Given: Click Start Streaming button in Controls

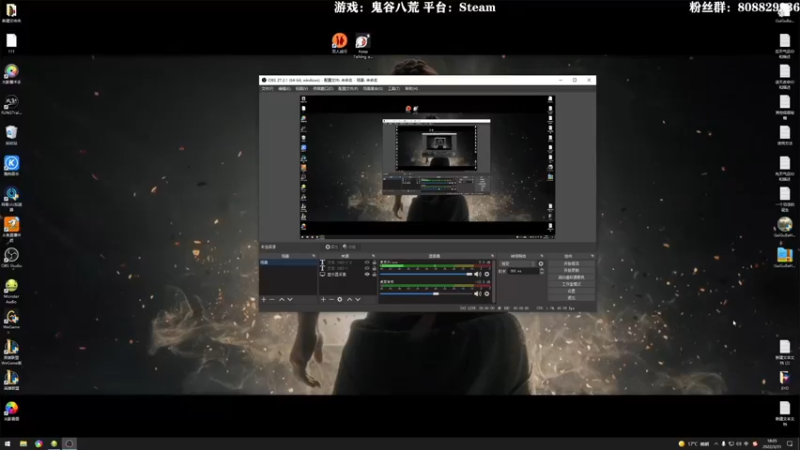Looking at the screenshot, I should click(x=571, y=264).
